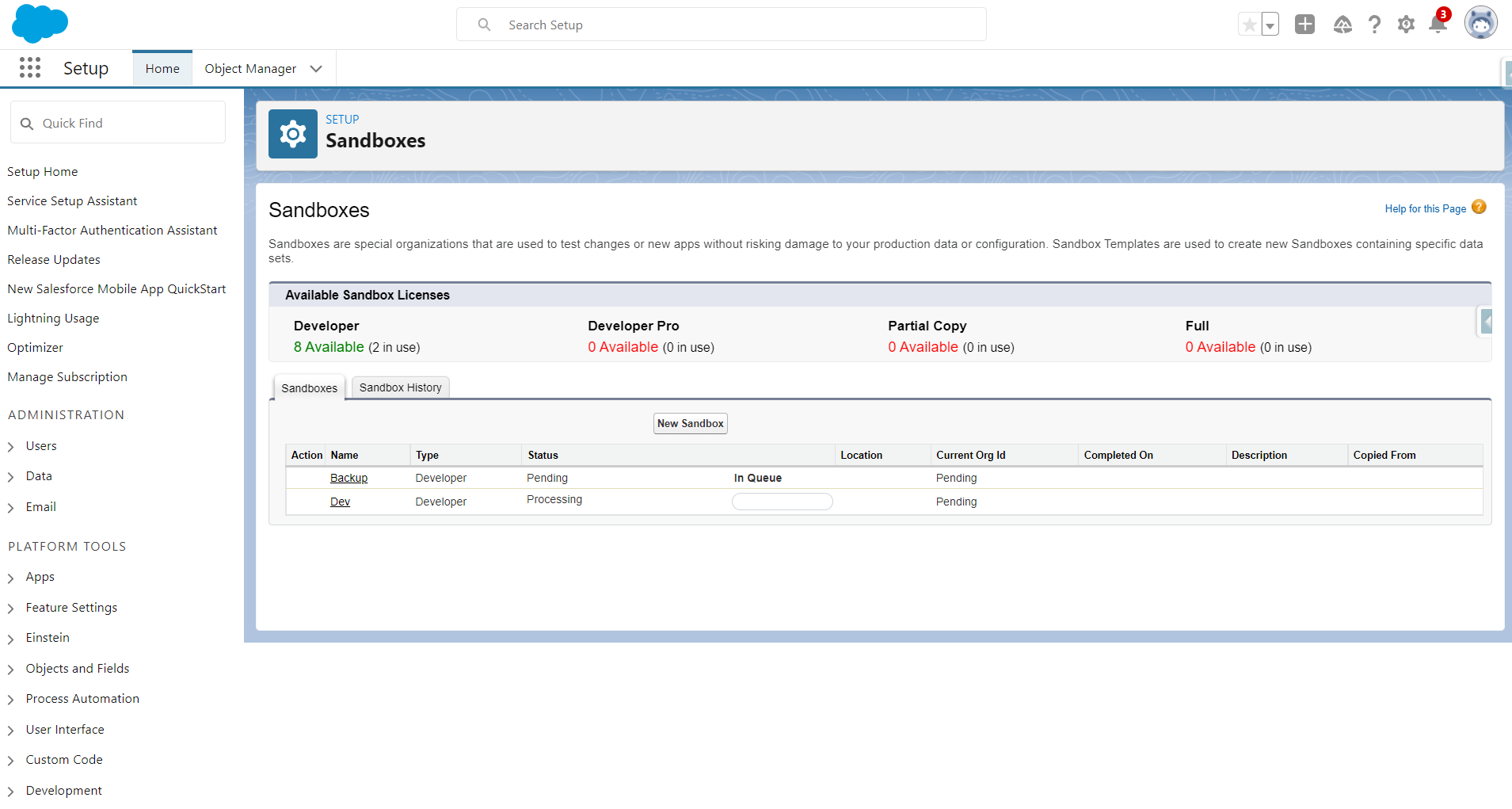Click the Action column header
Image resolution: width=1512 pixels, height=809 pixels.
pos(307,455)
